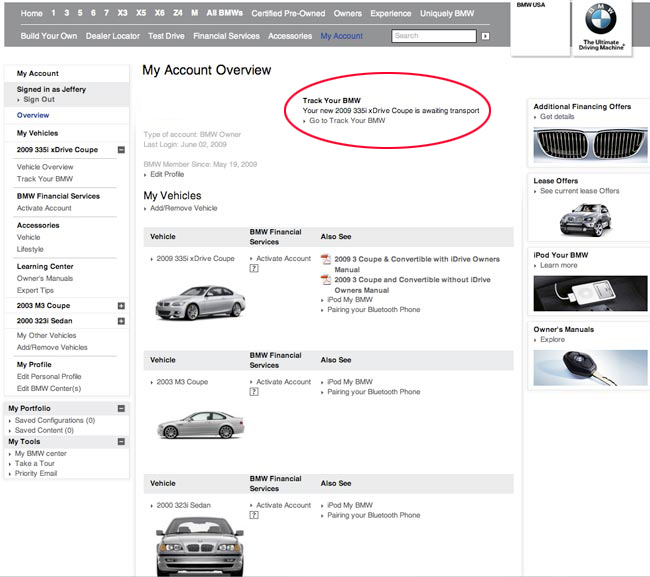Viewport: 650px width, 577px height.
Task: Click the Sign Out link
Action: click(39, 99)
